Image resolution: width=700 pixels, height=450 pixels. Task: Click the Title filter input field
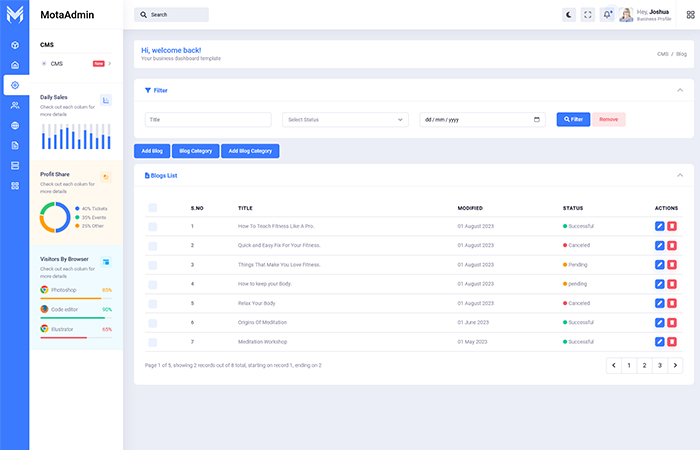coord(208,120)
